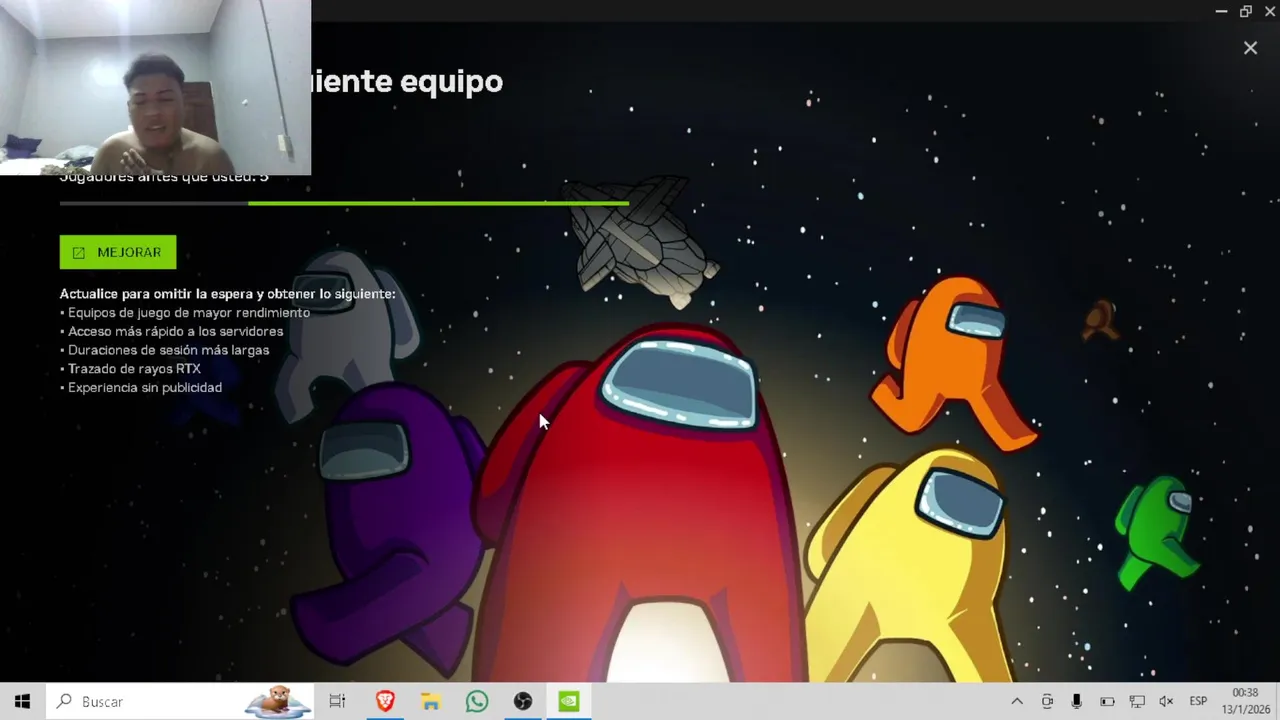The width and height of the screenshot is (1280, 720).
Task: Minimize the GeForce NOW window
Action: pos(1221,11)
